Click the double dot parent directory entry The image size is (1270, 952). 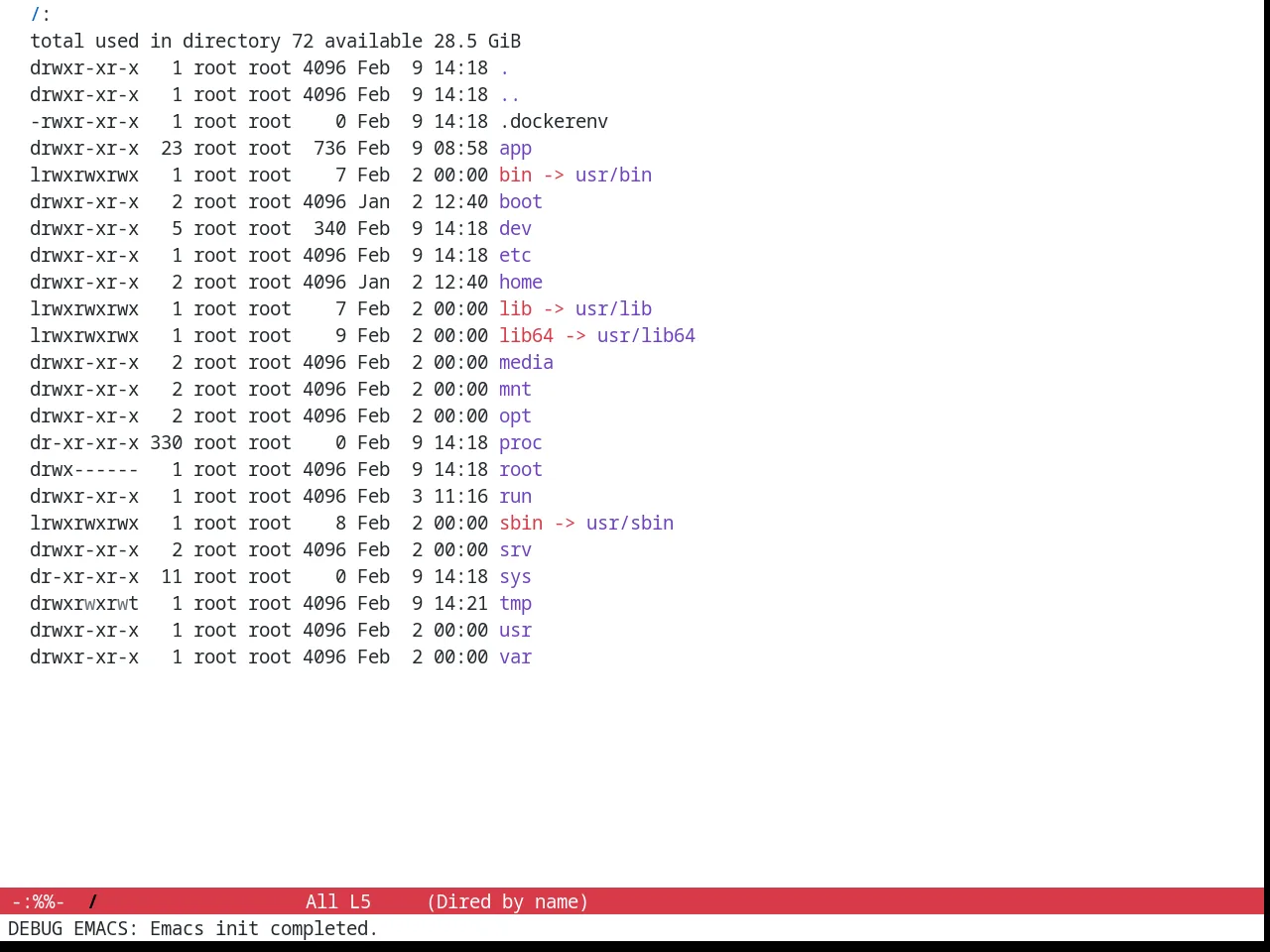(x=510, y=95)
